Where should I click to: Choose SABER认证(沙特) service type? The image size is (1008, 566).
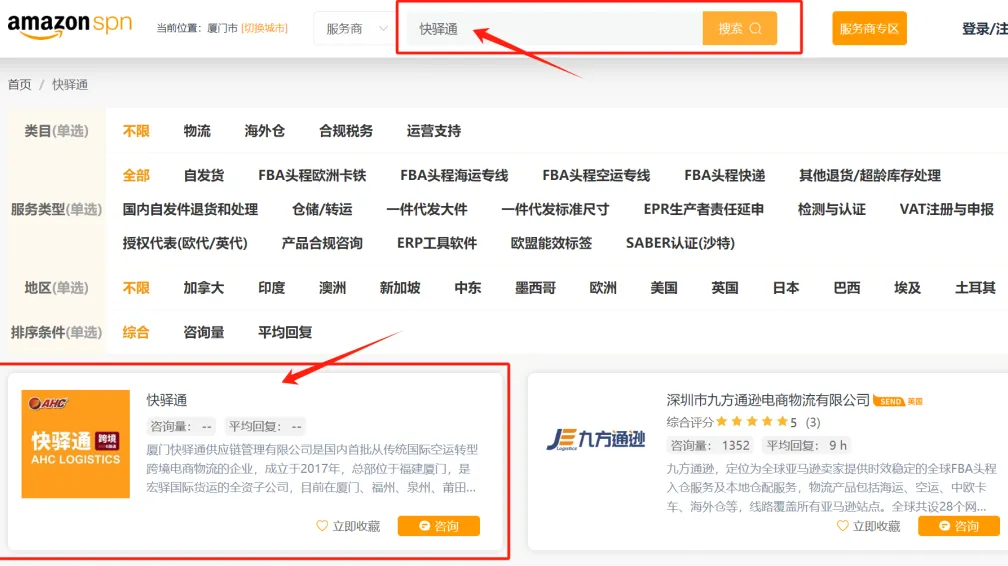click(x=680, y=244)
